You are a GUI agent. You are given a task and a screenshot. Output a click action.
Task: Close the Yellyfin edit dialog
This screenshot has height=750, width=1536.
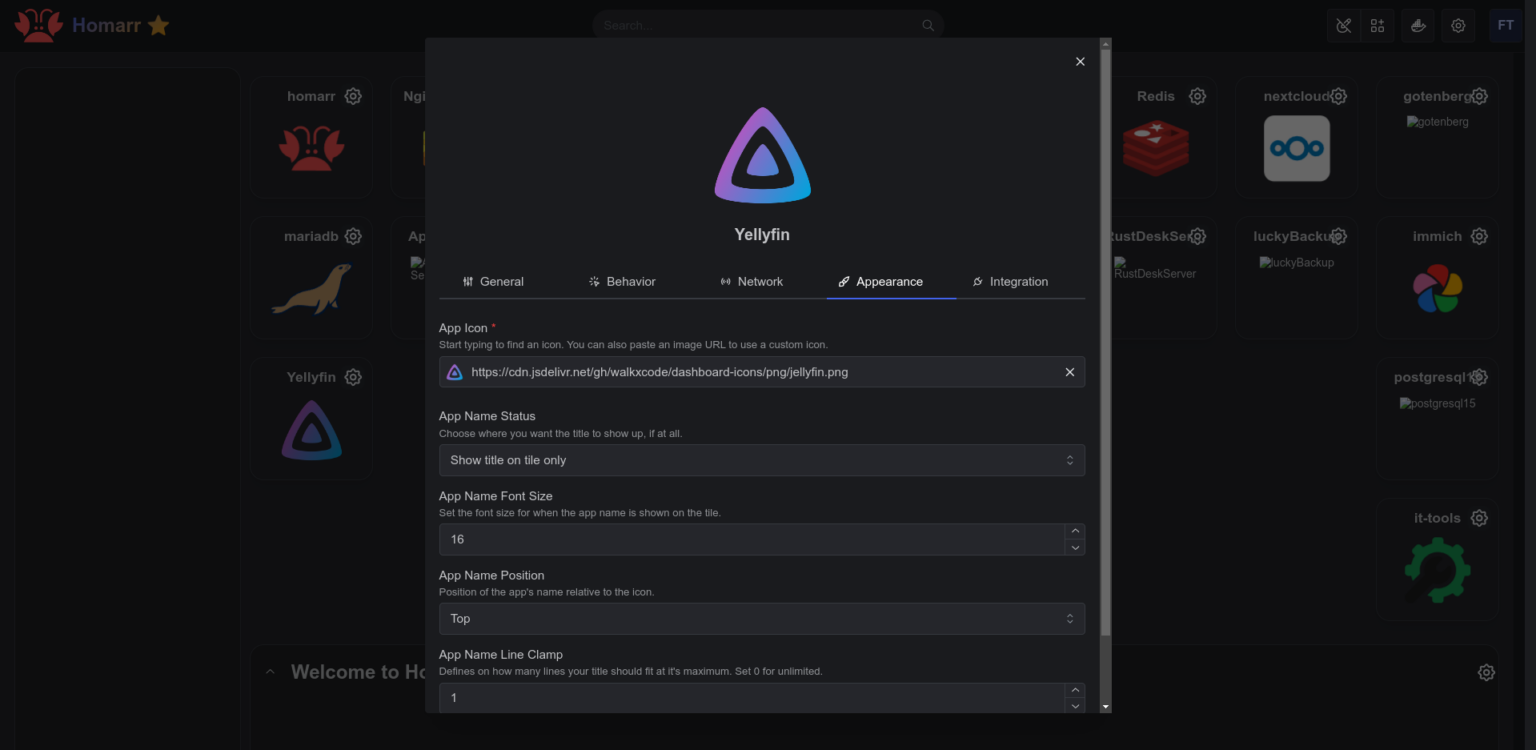pyautogui.click(x=1080, y=62)
